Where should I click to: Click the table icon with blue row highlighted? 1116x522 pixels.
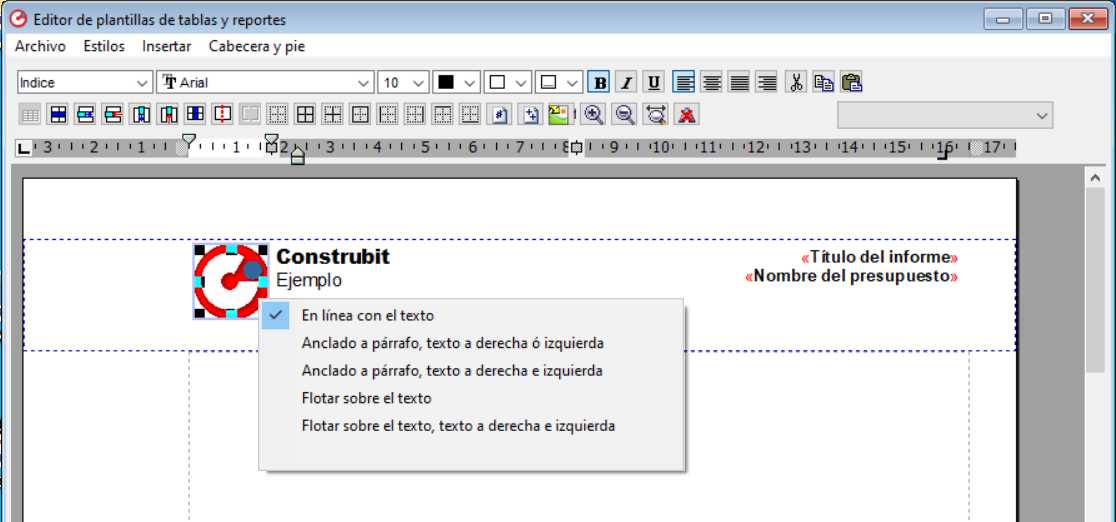pos(58,114)
